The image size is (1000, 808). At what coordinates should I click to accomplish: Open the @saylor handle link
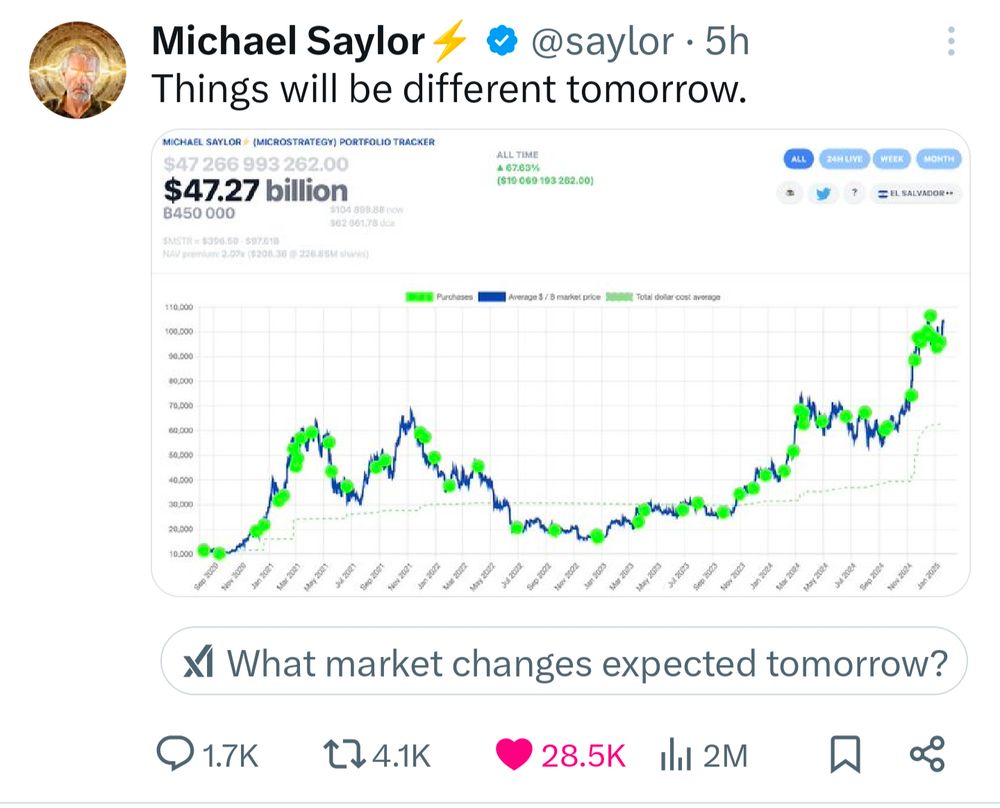pos(602,42)
